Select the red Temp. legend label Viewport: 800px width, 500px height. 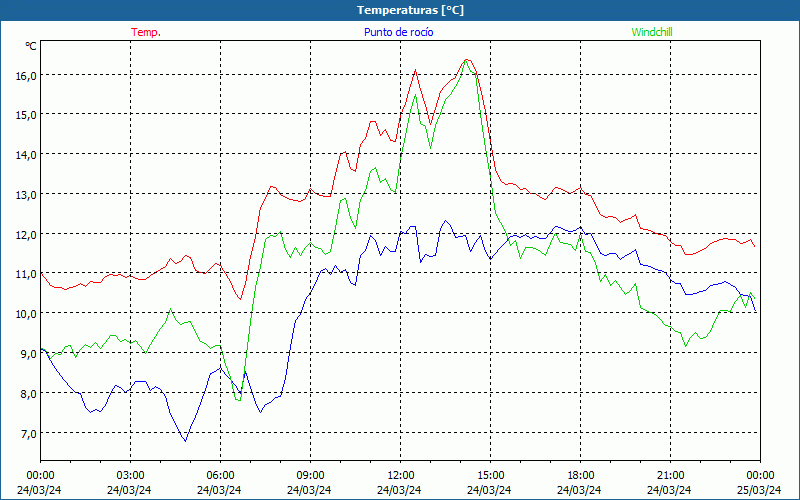click(x=146, y=32)
